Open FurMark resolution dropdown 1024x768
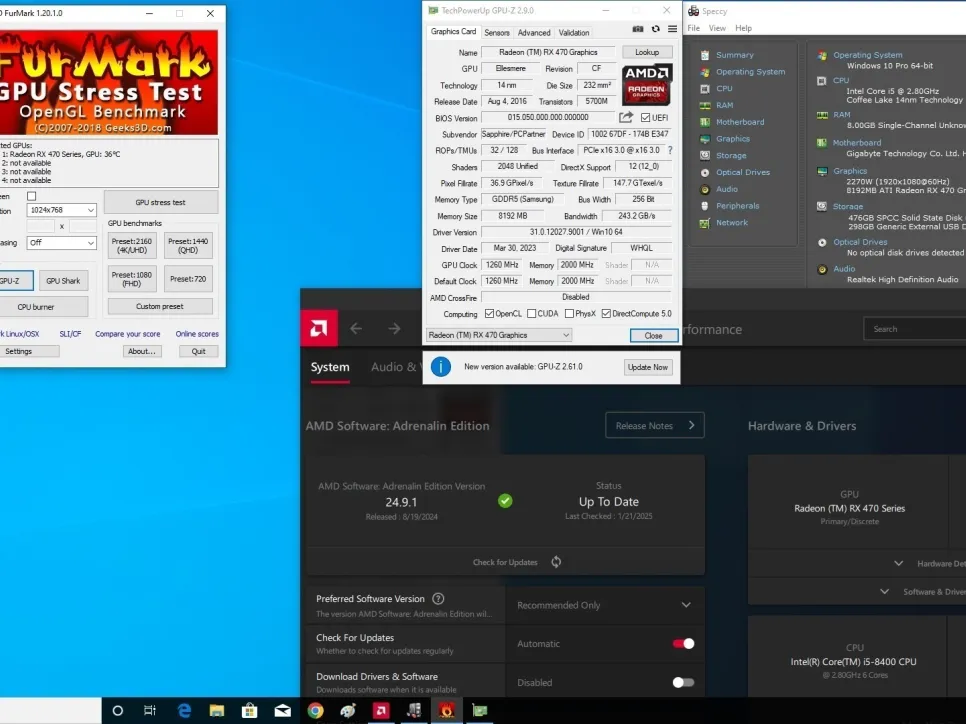The width and height of the screenshot is (966, 724). click(x=62, y=210)
